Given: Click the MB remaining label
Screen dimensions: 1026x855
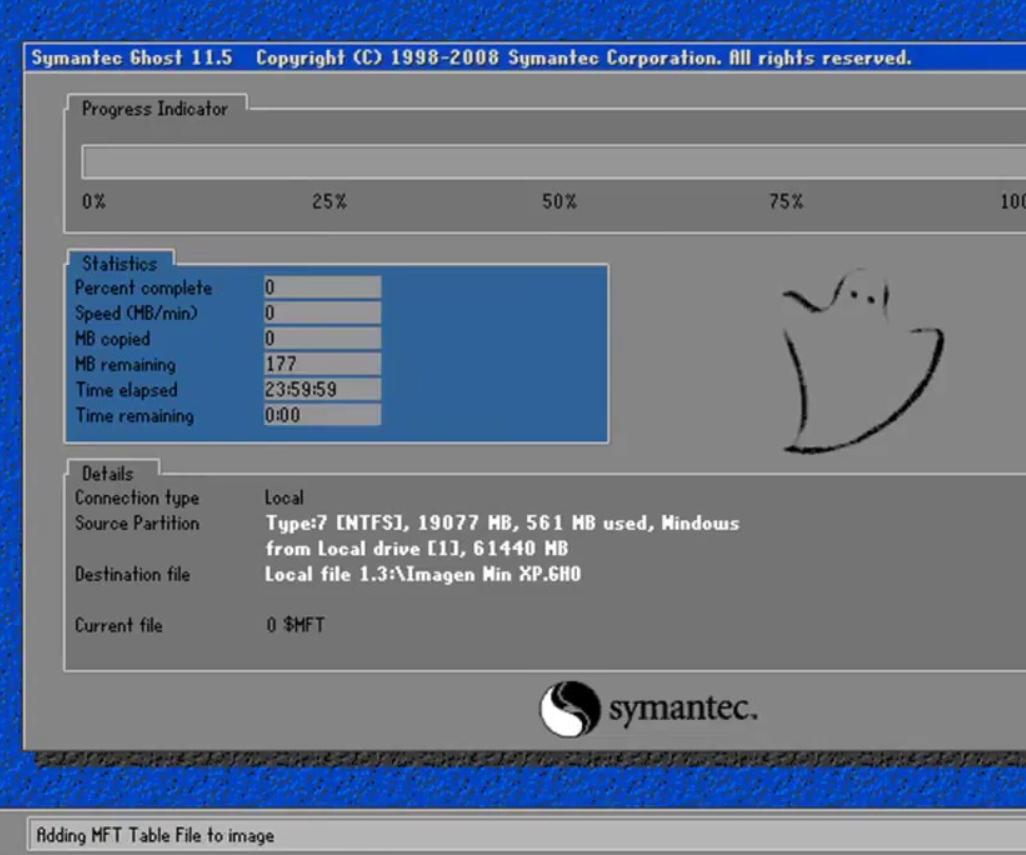Looking at the screenshot, I should (x=125, y=364).
